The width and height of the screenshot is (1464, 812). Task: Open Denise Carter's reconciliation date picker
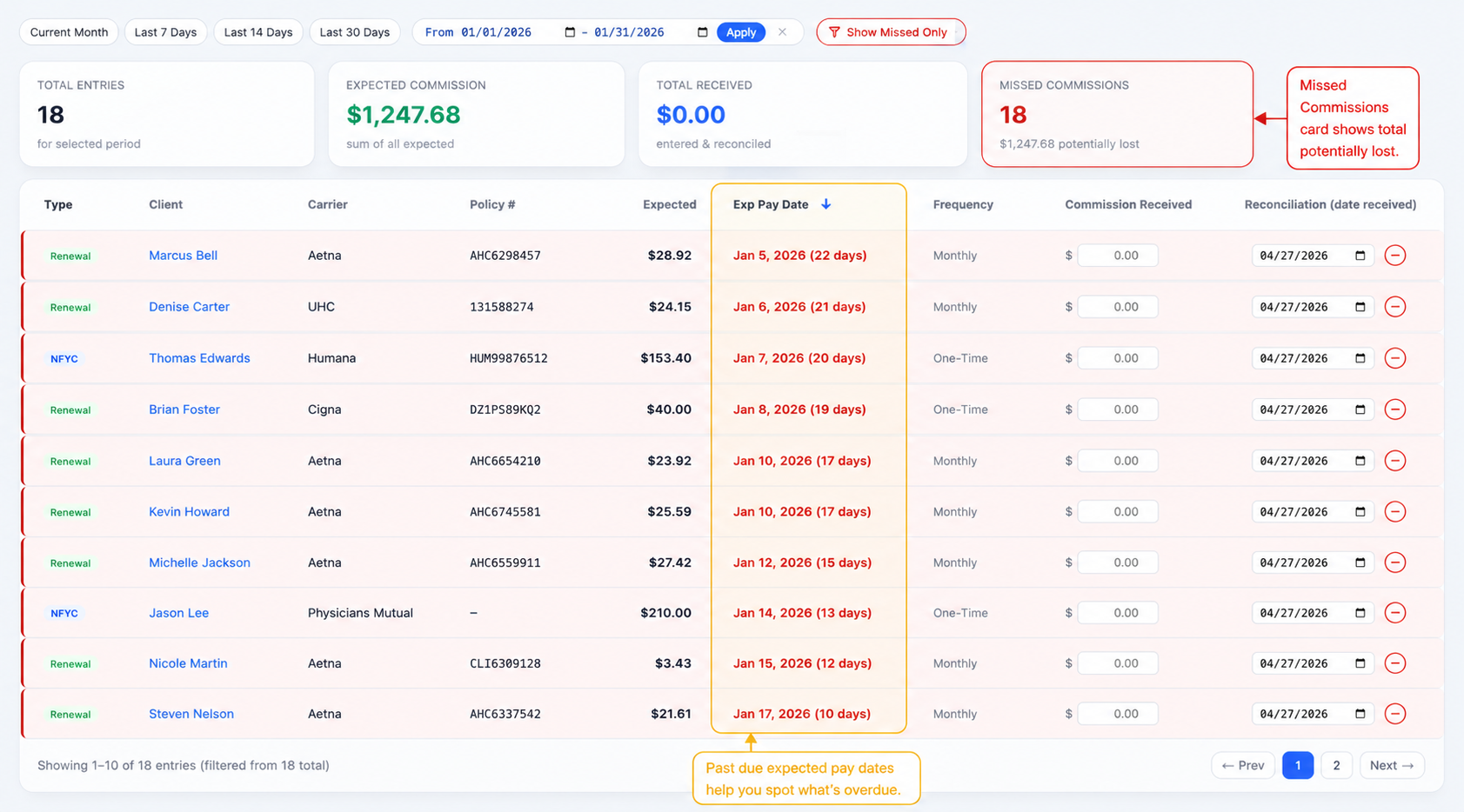tap(1360, 306)
